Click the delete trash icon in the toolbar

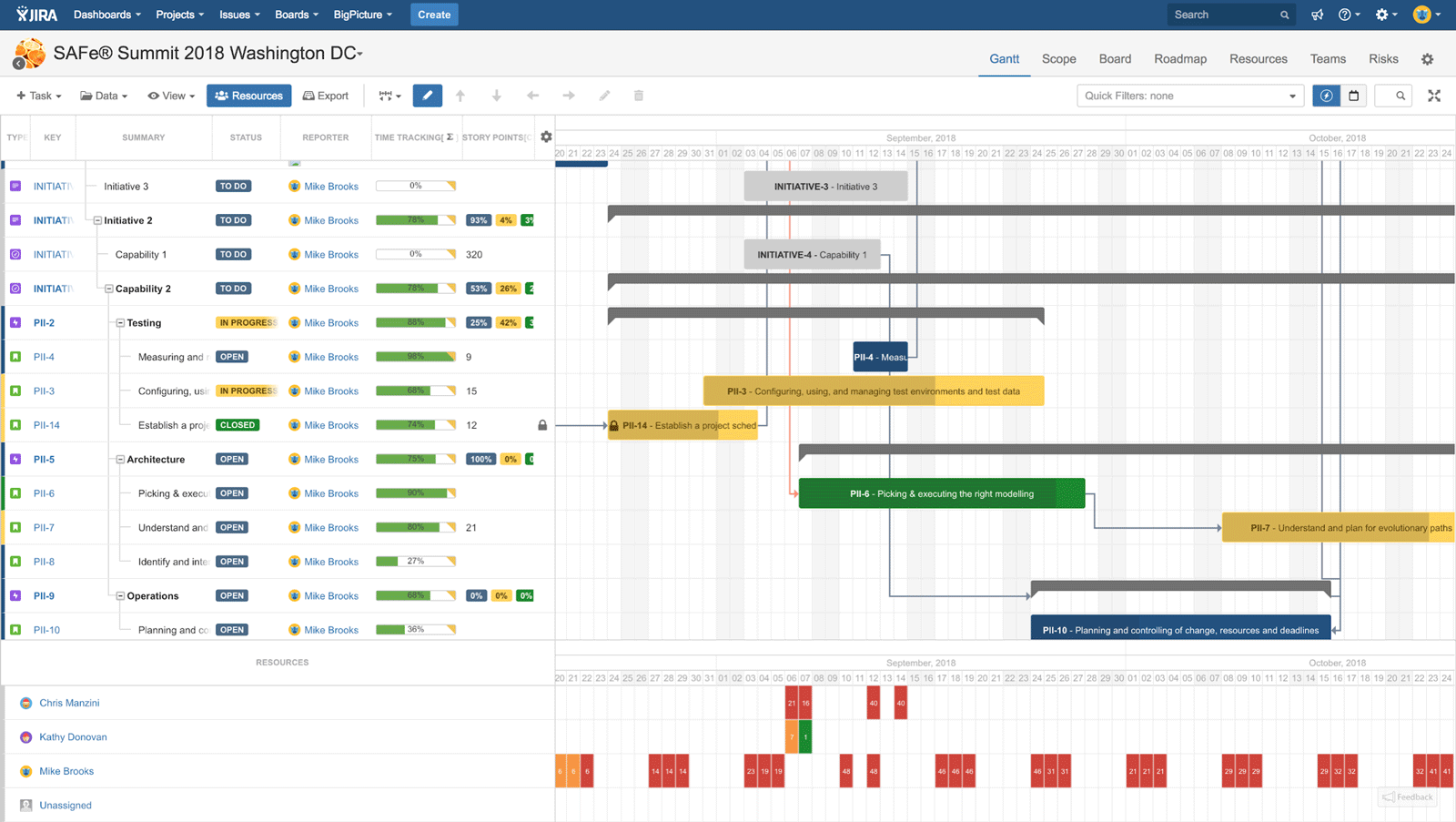tap(639, 95)
